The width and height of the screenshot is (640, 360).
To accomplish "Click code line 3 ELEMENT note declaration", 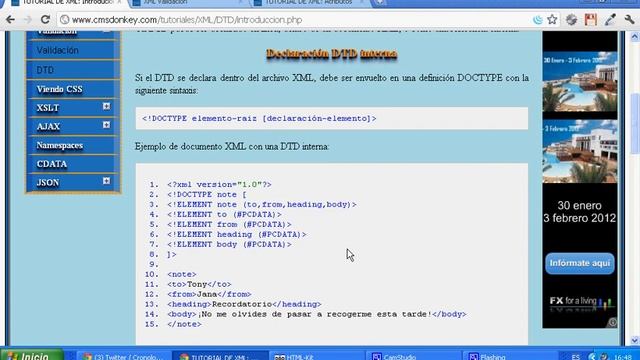I will (262, 204).
